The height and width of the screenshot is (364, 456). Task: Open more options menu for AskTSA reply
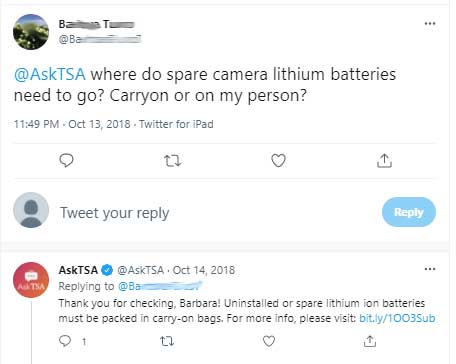coord(430,269)
